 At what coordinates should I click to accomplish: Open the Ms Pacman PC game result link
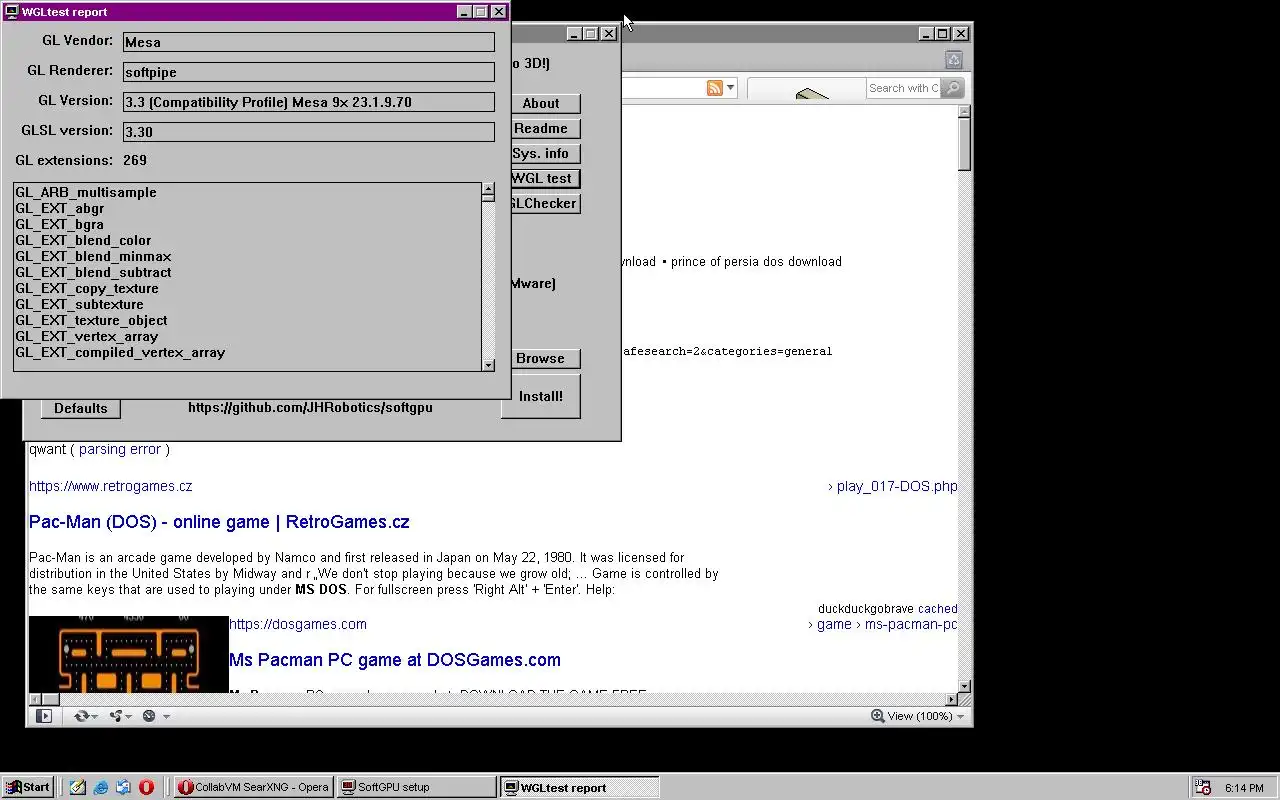[x=395, y=660]
